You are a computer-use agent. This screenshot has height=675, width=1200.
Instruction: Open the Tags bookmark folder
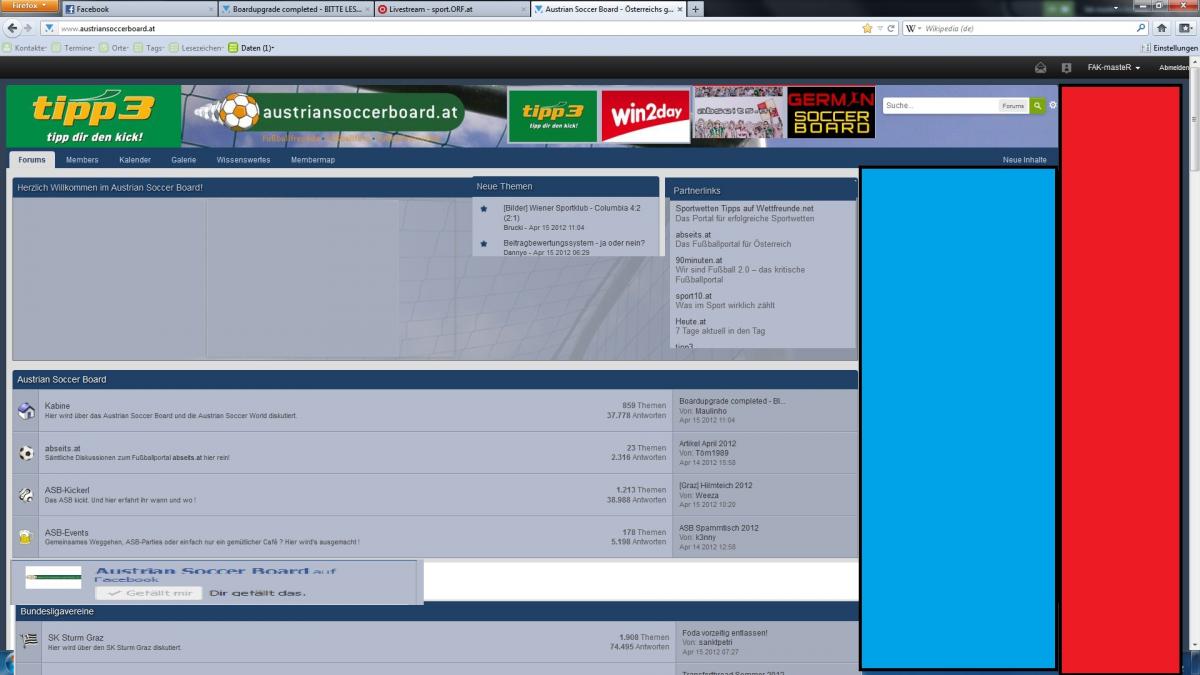[150, 47]
